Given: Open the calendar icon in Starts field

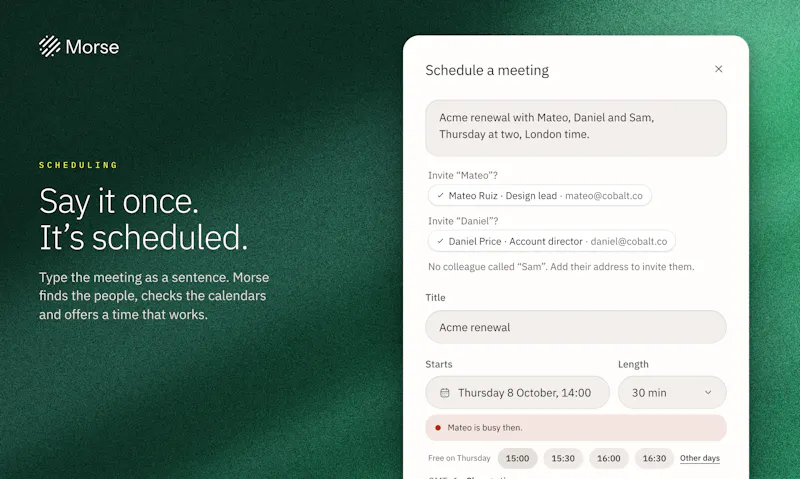Looking at the screenshot, I should click(x=445, y=393).
